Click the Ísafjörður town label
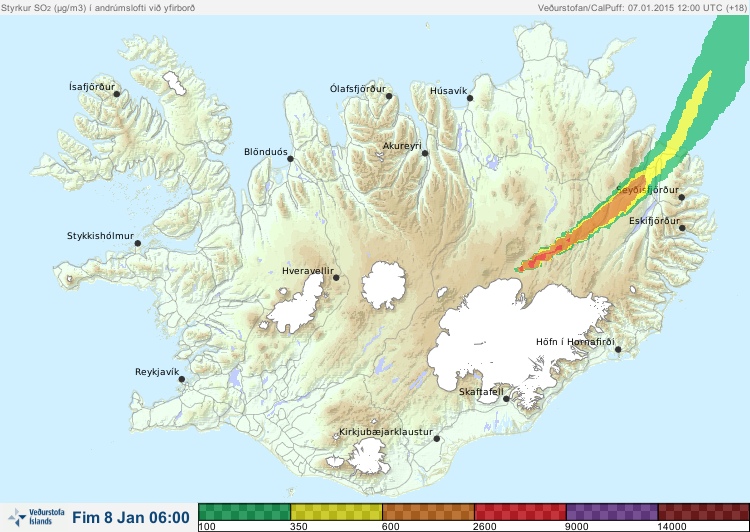Viewport: 750px width, 532px height. [x=92, y=87]
